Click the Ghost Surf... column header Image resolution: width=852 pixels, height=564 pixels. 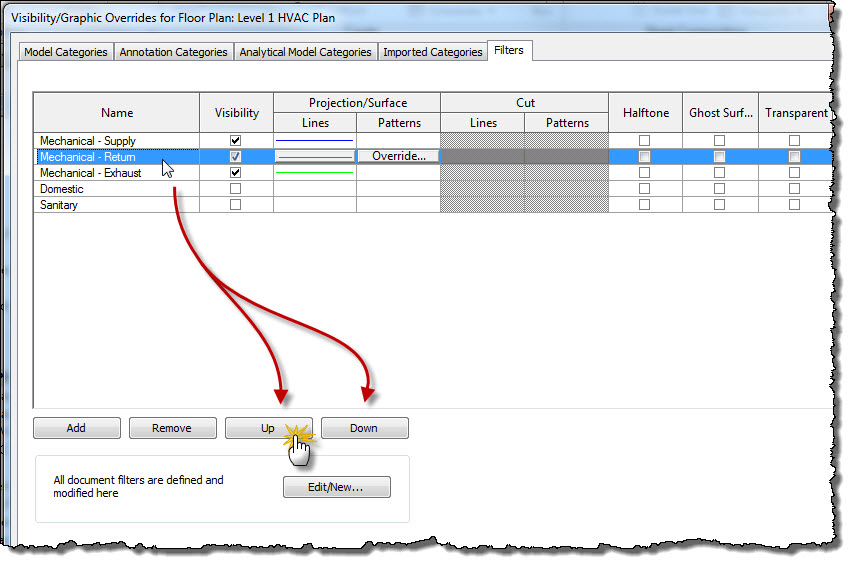click(x=721, y=112)
